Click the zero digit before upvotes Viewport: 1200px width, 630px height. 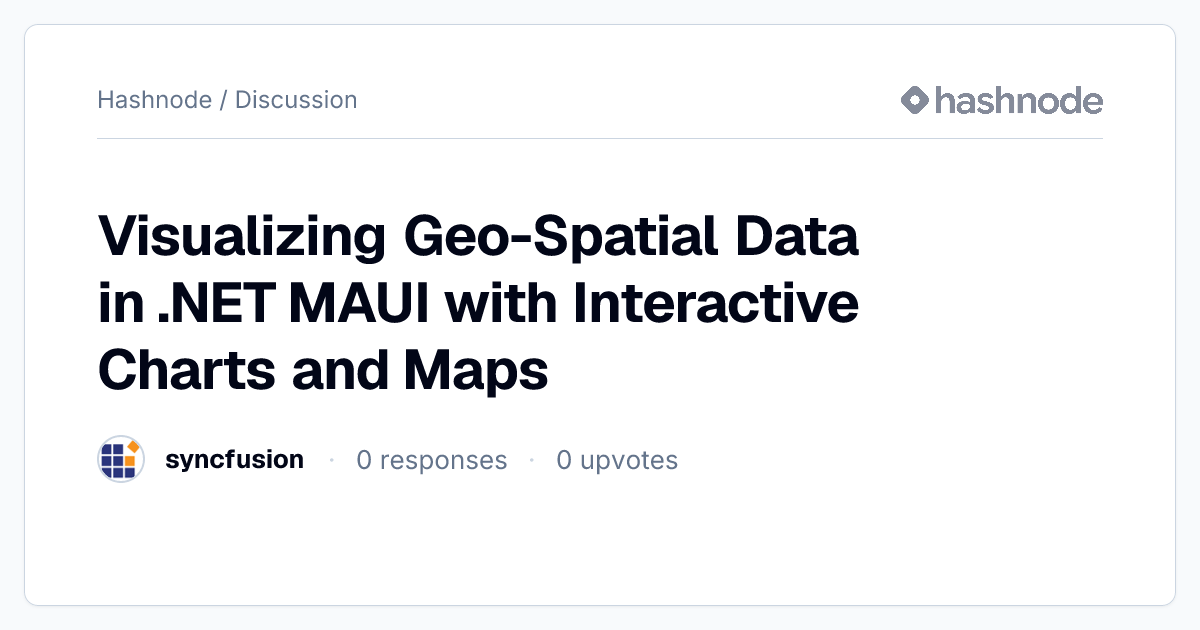[564, 460]
